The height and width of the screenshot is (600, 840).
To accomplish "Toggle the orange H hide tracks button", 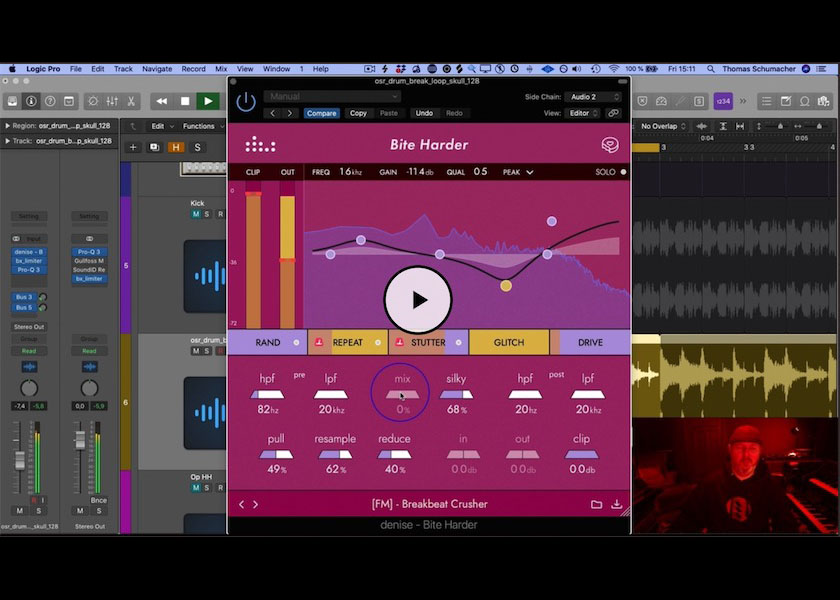I will [x=176, y=147].
